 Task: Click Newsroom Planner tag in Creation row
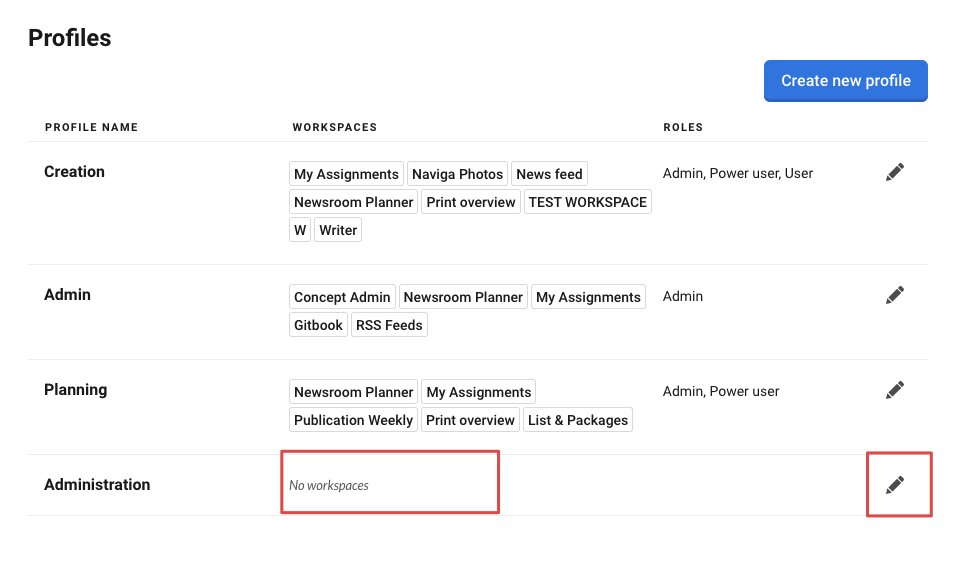click(353, 202)
